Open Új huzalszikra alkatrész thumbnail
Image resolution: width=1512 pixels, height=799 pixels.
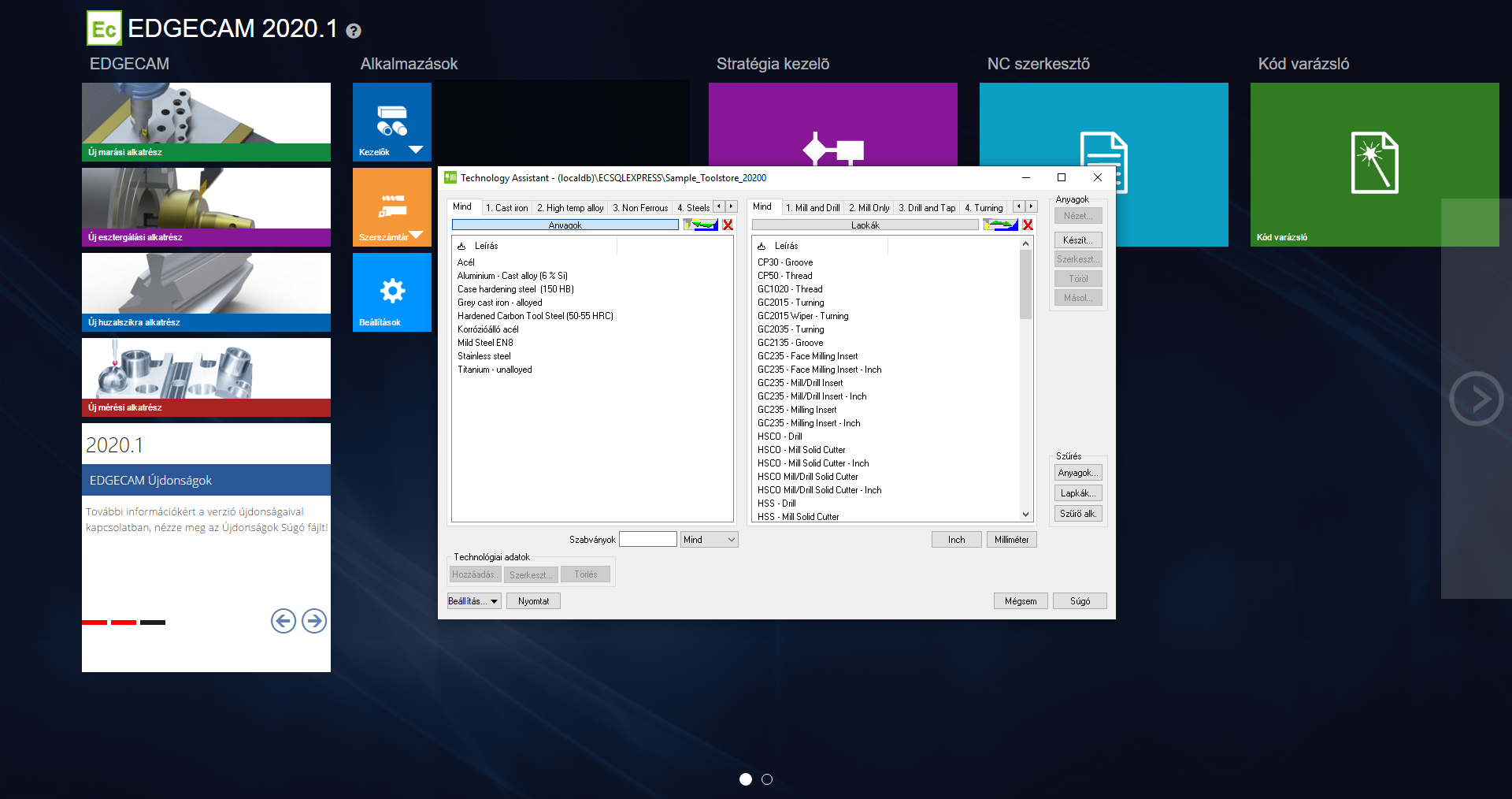206,292
